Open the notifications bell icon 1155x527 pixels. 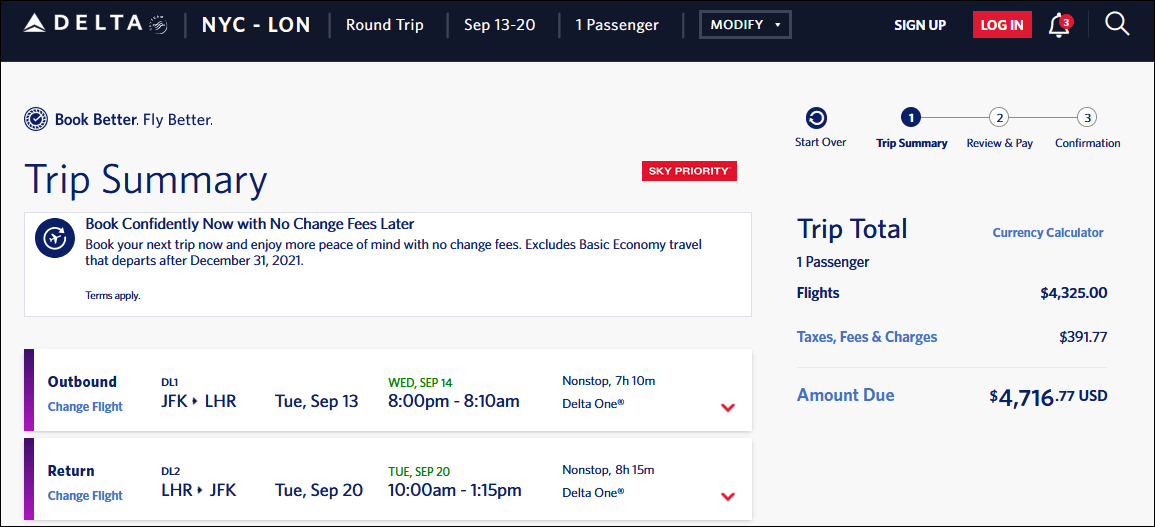point(1058,25)
